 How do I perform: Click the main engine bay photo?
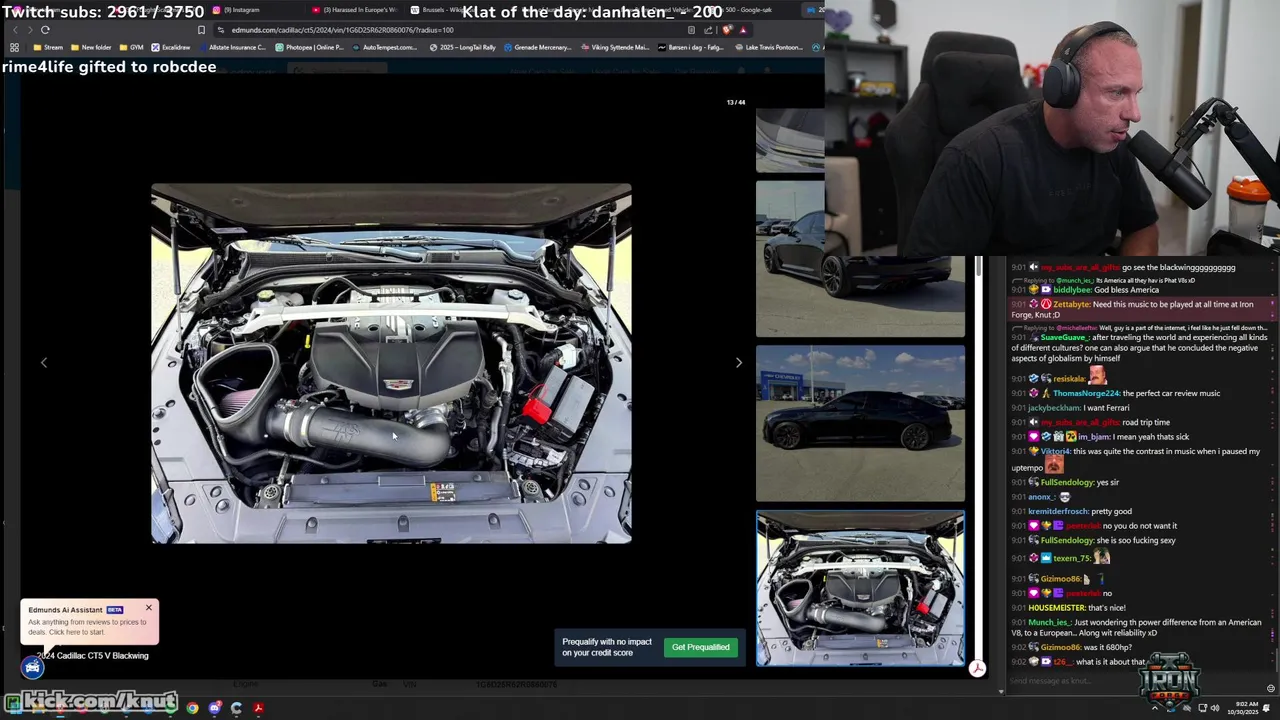coord(391,363)
